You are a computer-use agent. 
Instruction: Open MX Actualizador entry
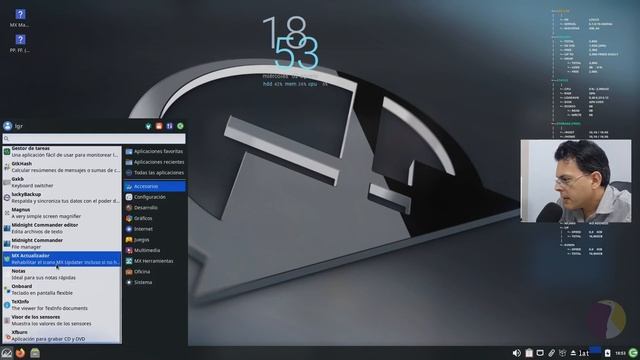pos(62,259)
